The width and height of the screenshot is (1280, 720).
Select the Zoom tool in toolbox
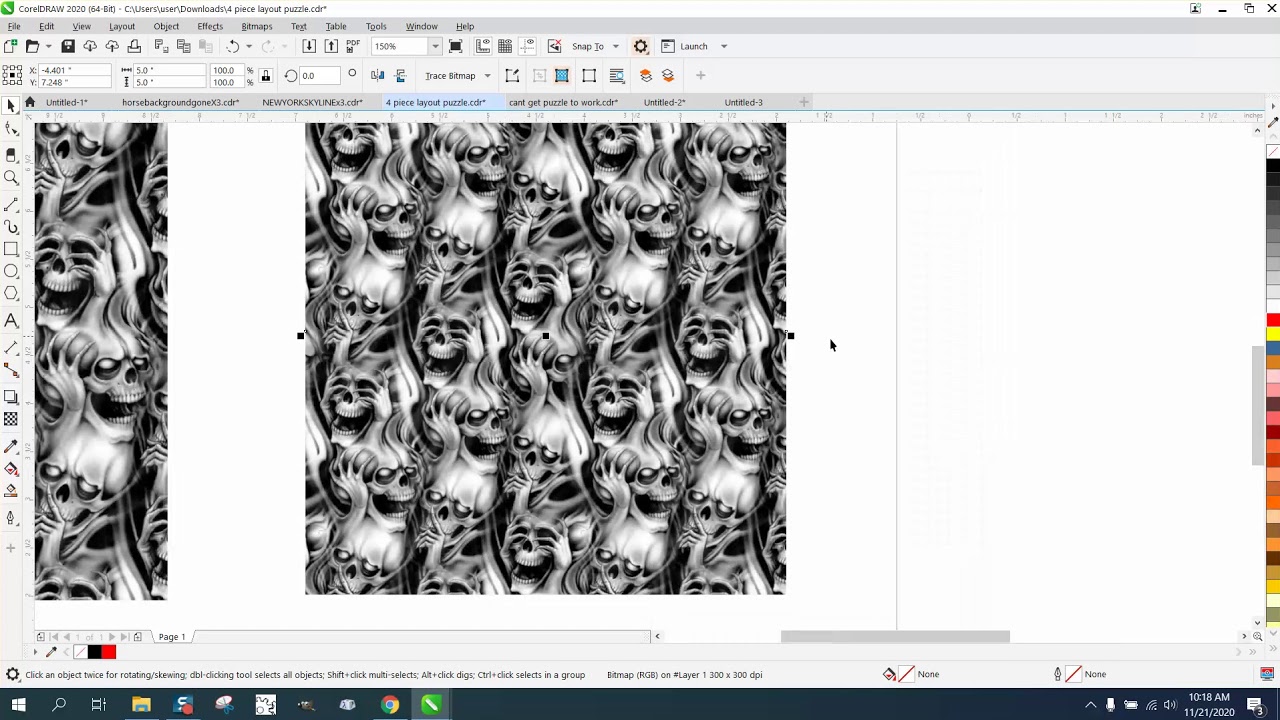[11, 178]
